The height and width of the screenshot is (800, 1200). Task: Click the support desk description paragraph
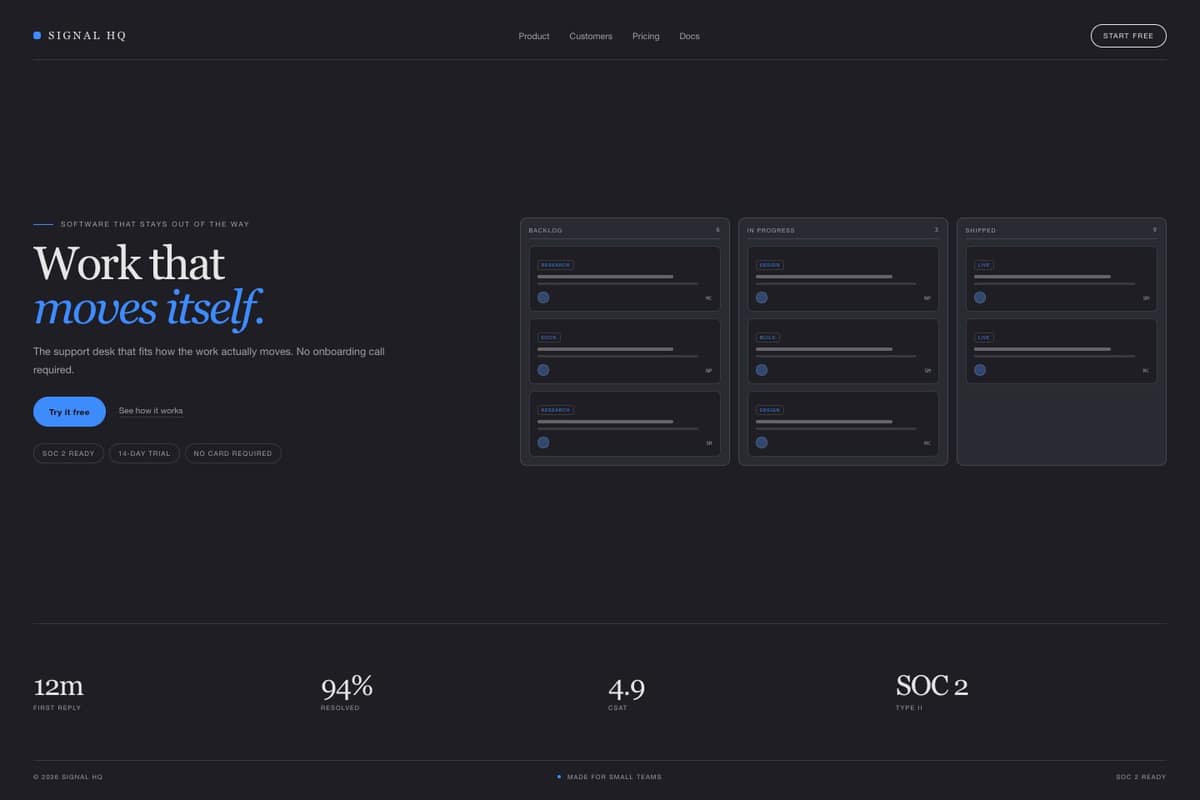point(209,361)
